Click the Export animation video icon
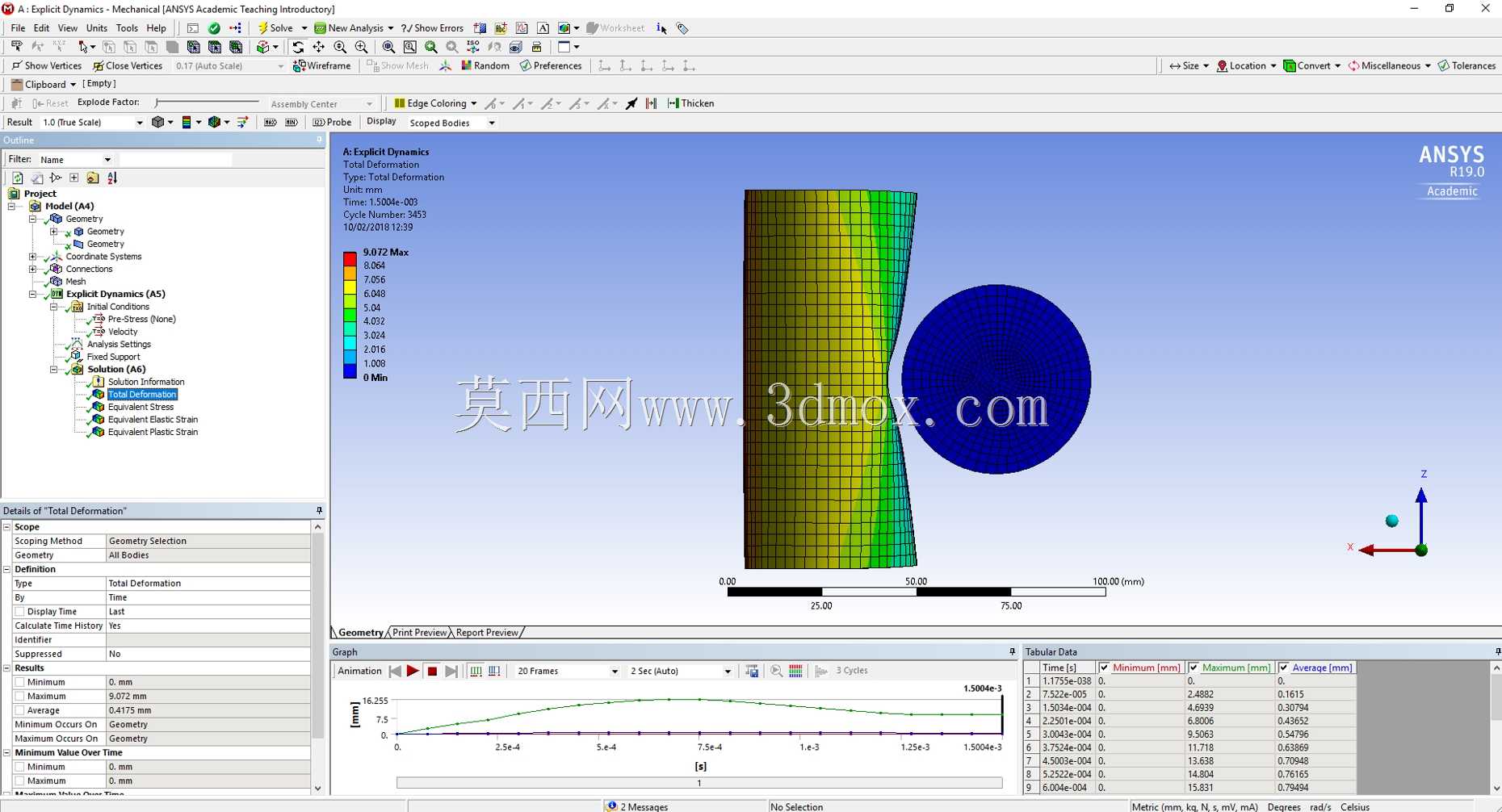This screenshot has width=1502, height=812. (x=752, y=671)
